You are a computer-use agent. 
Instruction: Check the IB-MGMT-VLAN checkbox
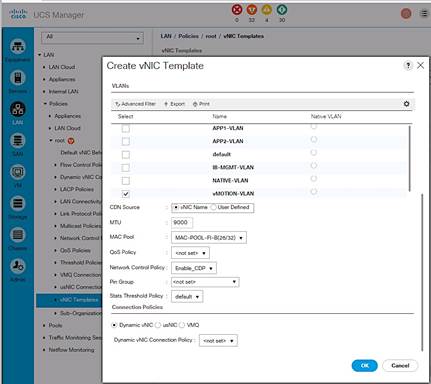(x=126, y=168)
